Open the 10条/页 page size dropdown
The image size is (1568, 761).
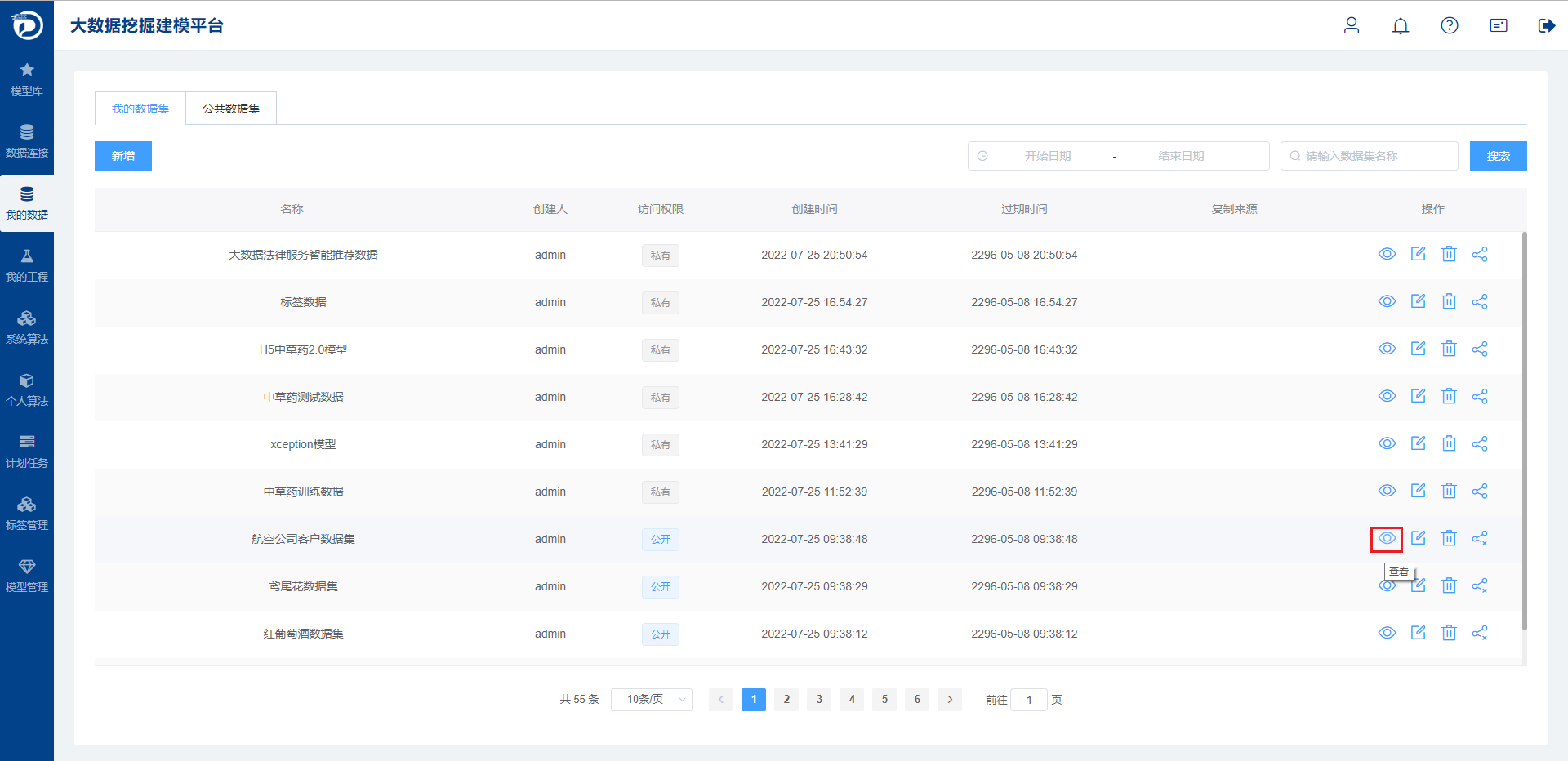tap(652, 700)
